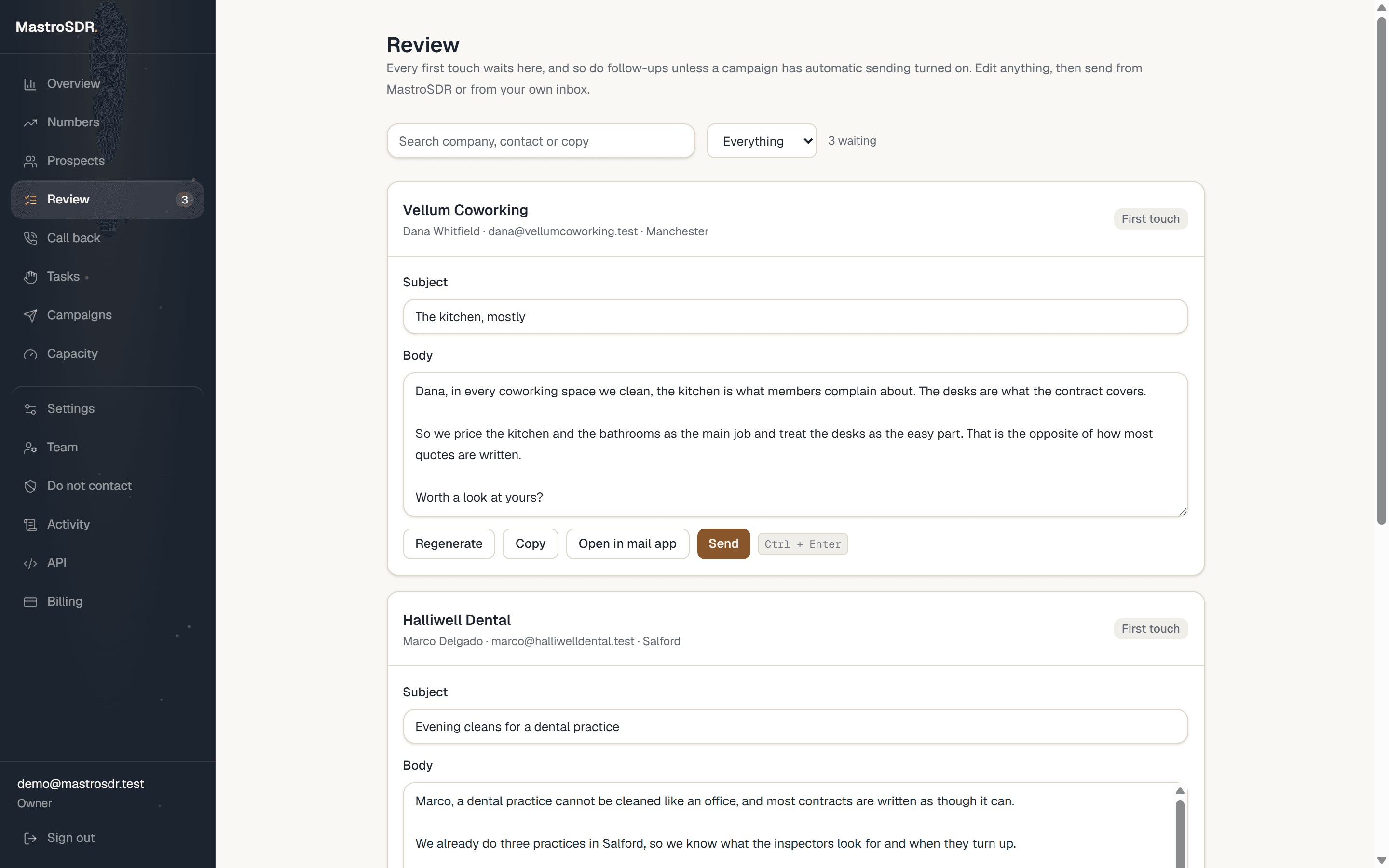Click the Search company, contact or copy field
This screenshot has height=868, width=1389.
tap(541, 141)
